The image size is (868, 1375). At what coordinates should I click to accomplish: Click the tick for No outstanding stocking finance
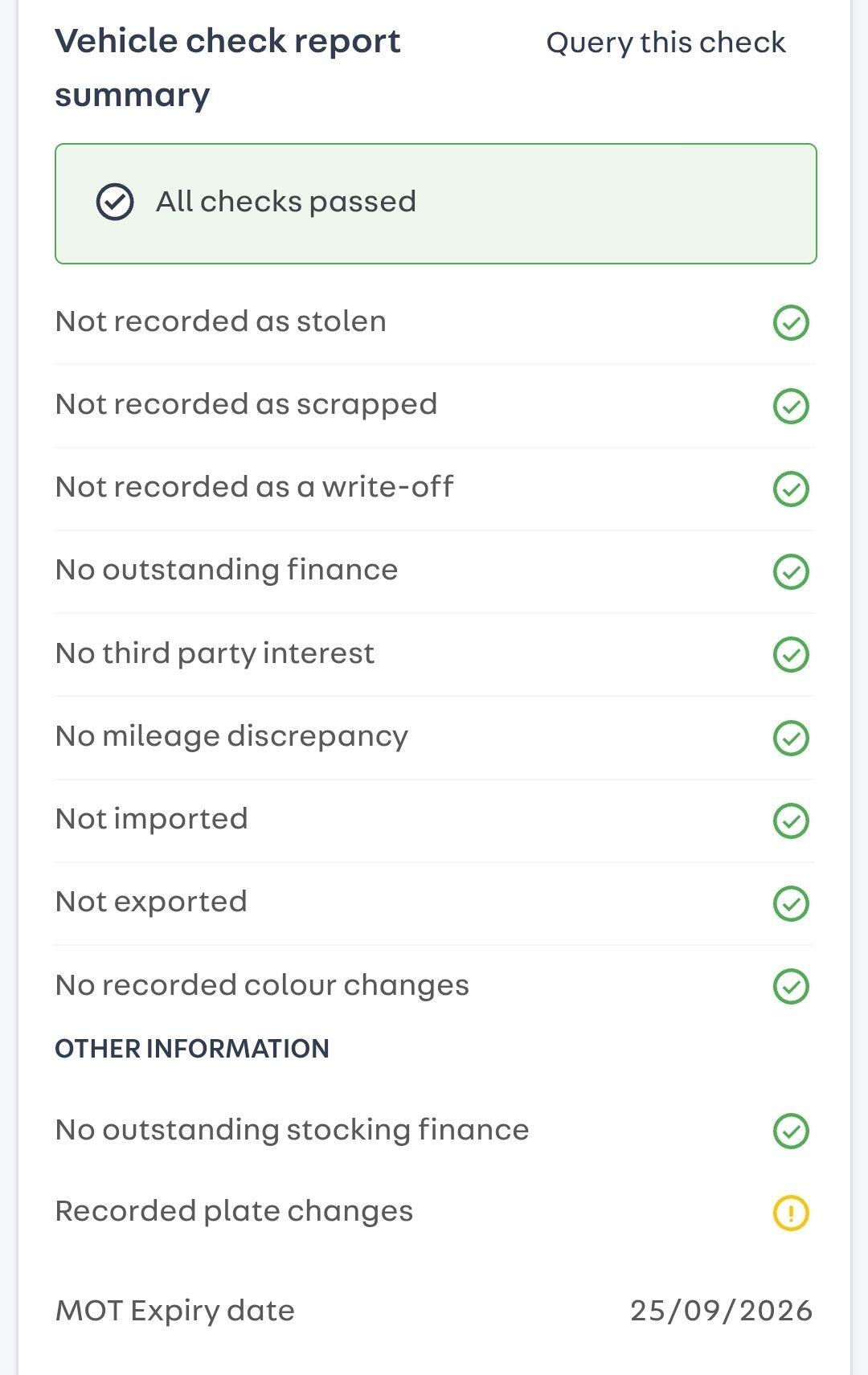pyautogui.click(x=791, y=1131)
